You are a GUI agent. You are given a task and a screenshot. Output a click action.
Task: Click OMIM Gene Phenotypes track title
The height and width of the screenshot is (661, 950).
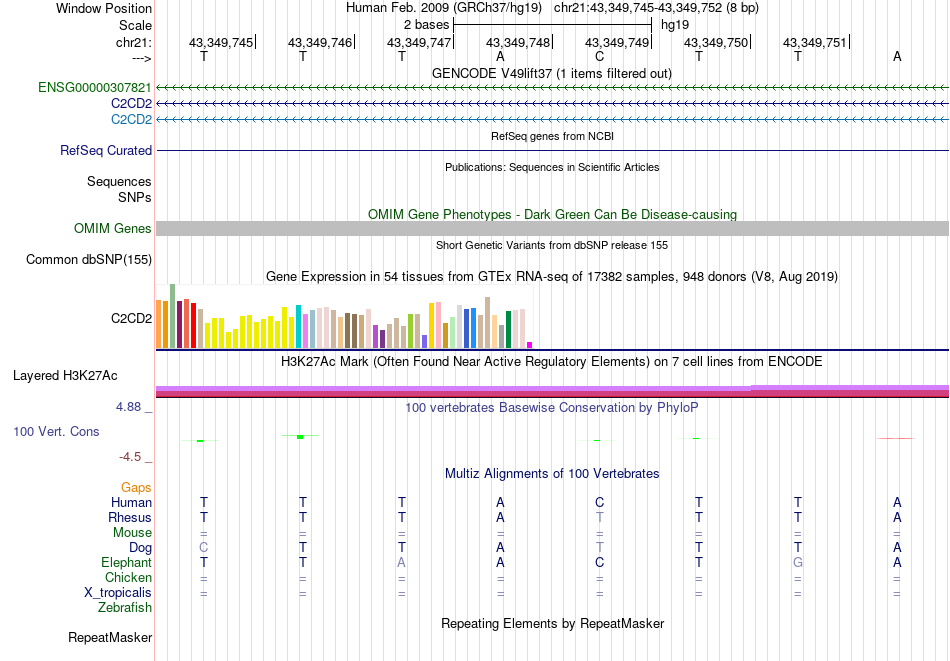[x=552, y=214]
